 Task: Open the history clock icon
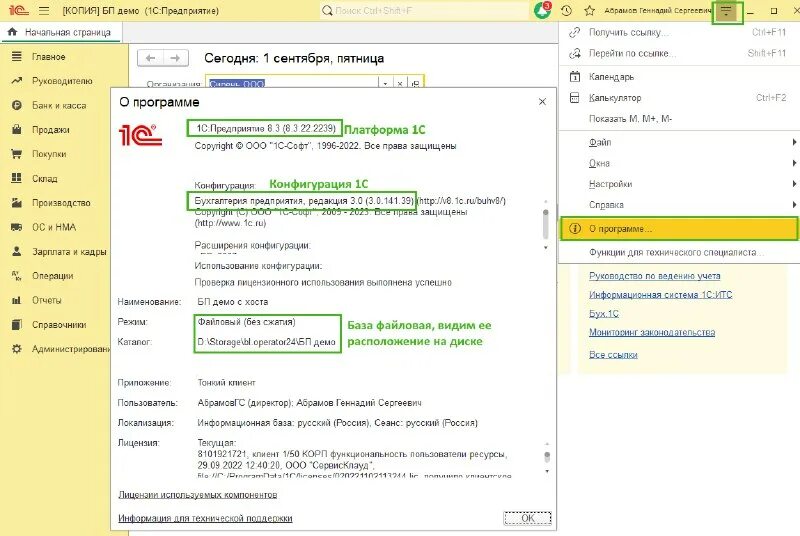pos(566,10)
